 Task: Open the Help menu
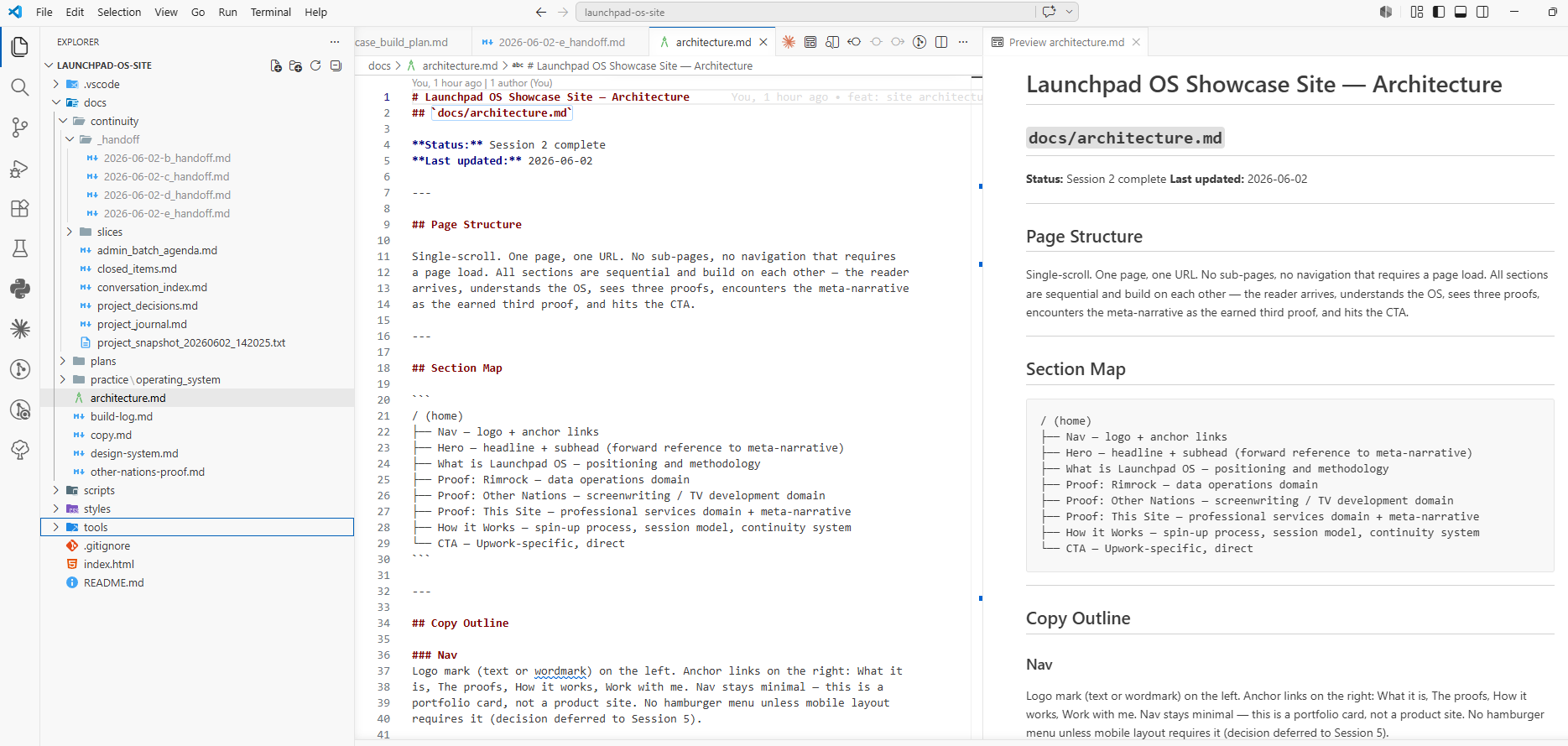(316, 12)
